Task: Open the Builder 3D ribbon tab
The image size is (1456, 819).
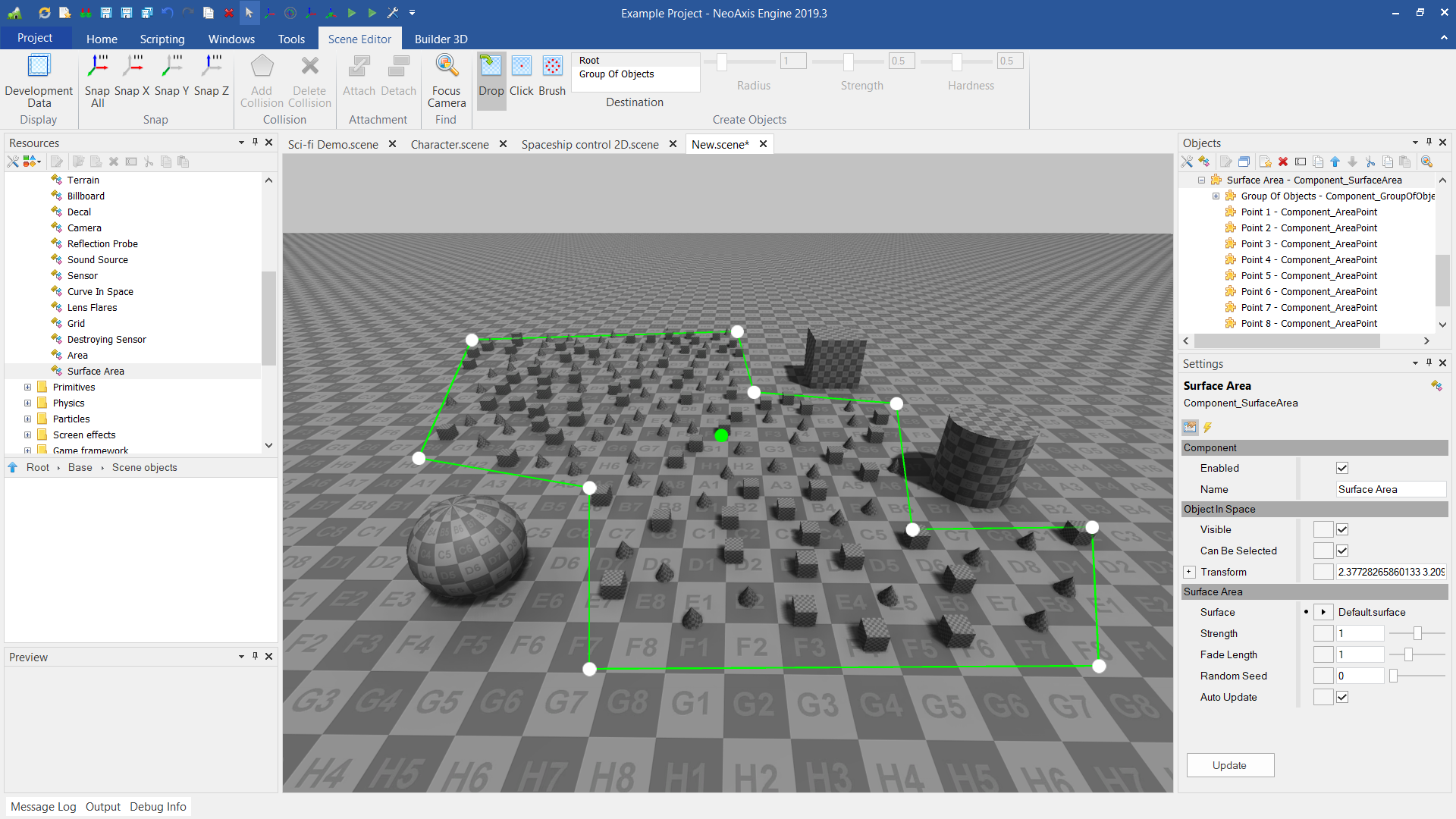Action: pos(441,39)
